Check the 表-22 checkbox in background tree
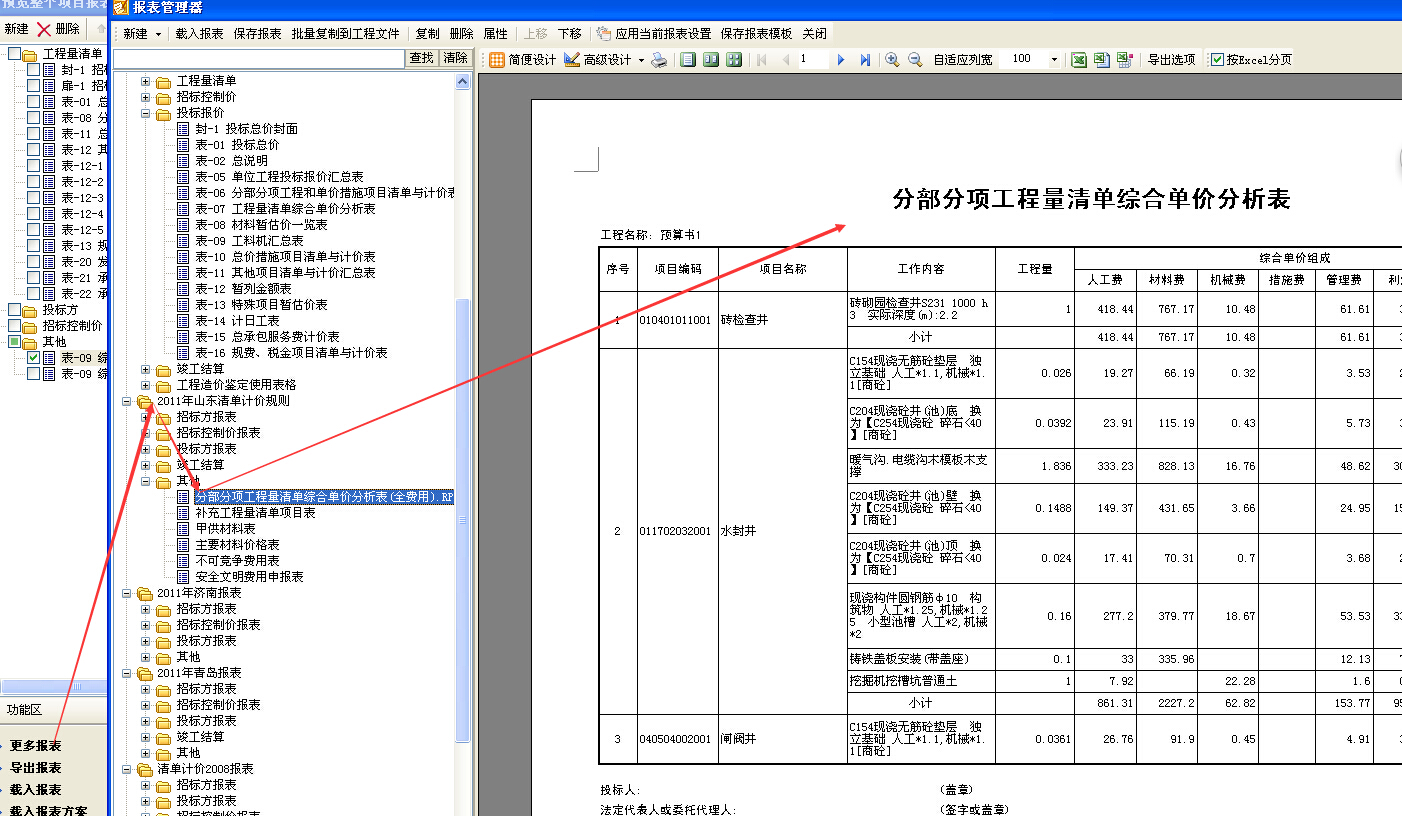 [33, 294]
